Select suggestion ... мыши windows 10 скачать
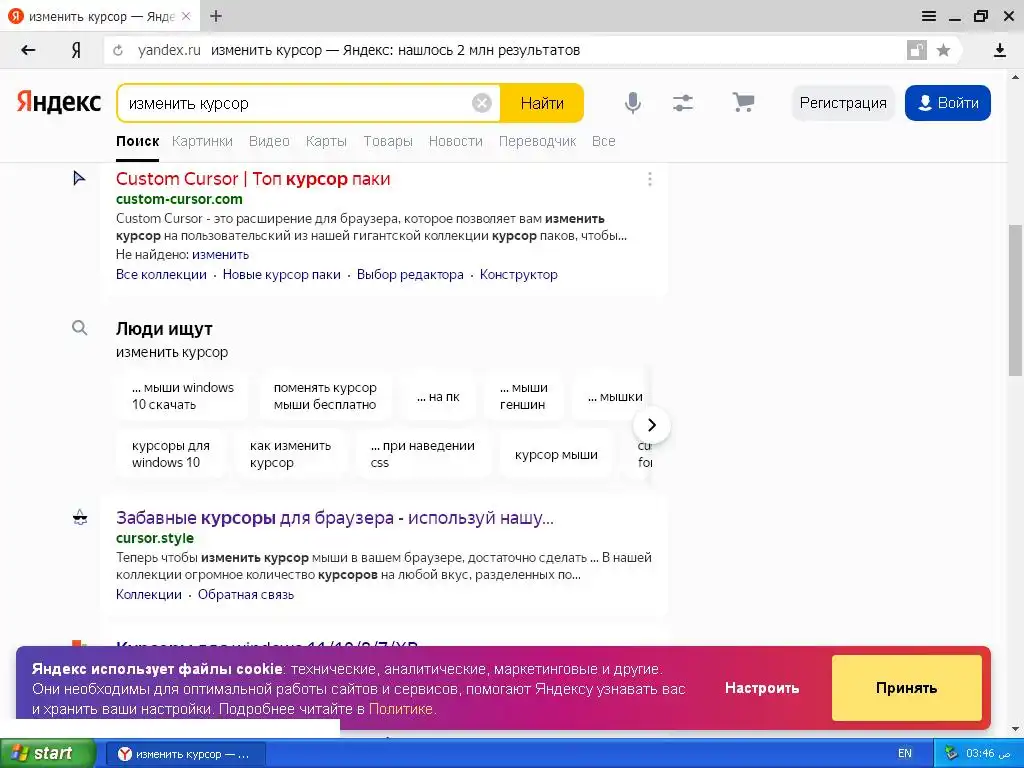The width and height of the screenshot is (1024, 768). tap(182, 396)
